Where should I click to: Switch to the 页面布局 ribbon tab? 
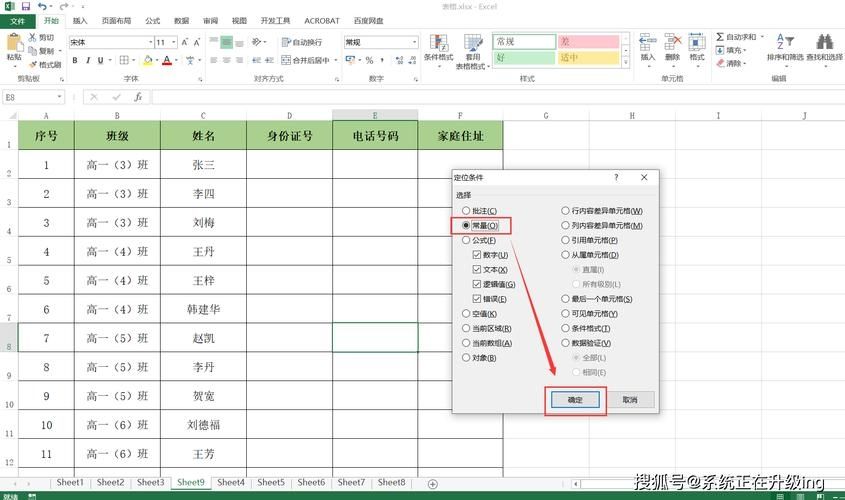(116, 21)
